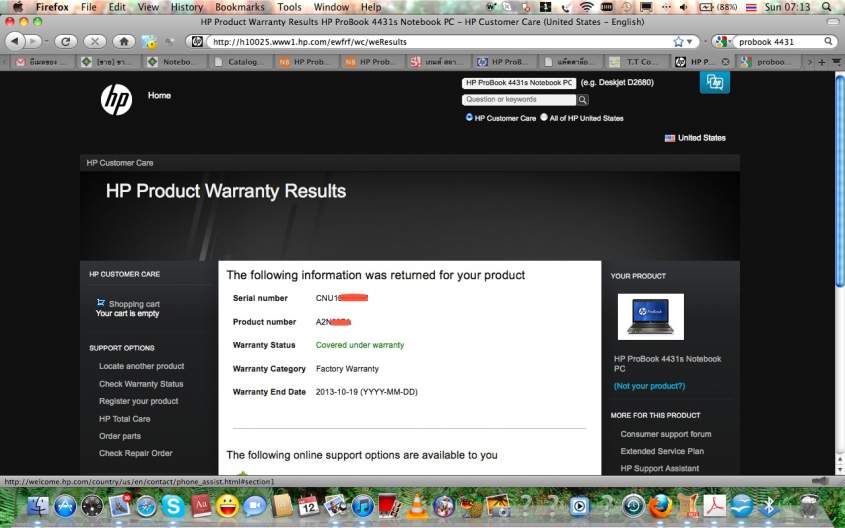The height and width of the screenshot is (528, 845).
Task: Bookmark page with the star icon
Action: click(x=679, y=41)
